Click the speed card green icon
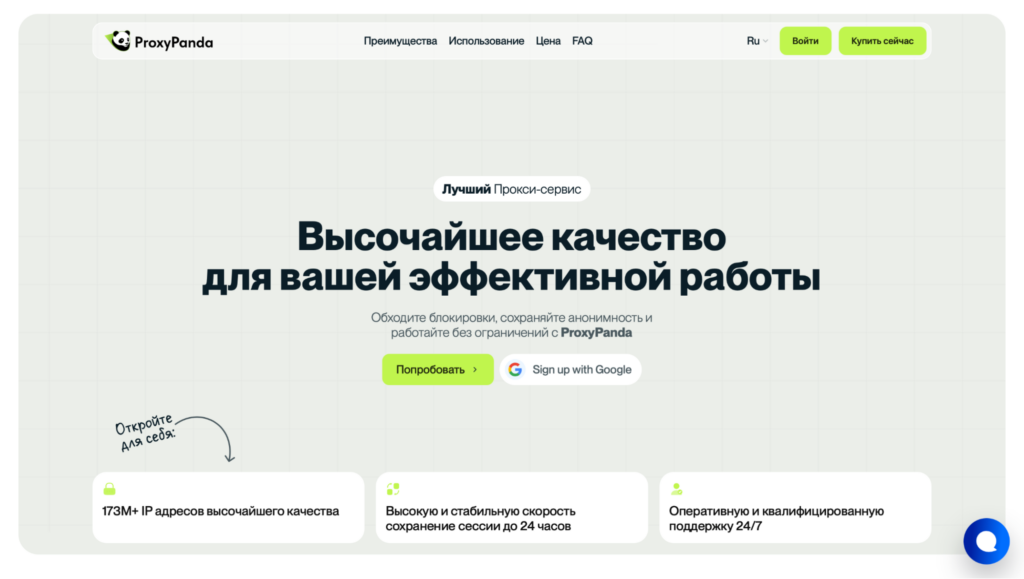The image size is (1024, 579). (392, 489)
